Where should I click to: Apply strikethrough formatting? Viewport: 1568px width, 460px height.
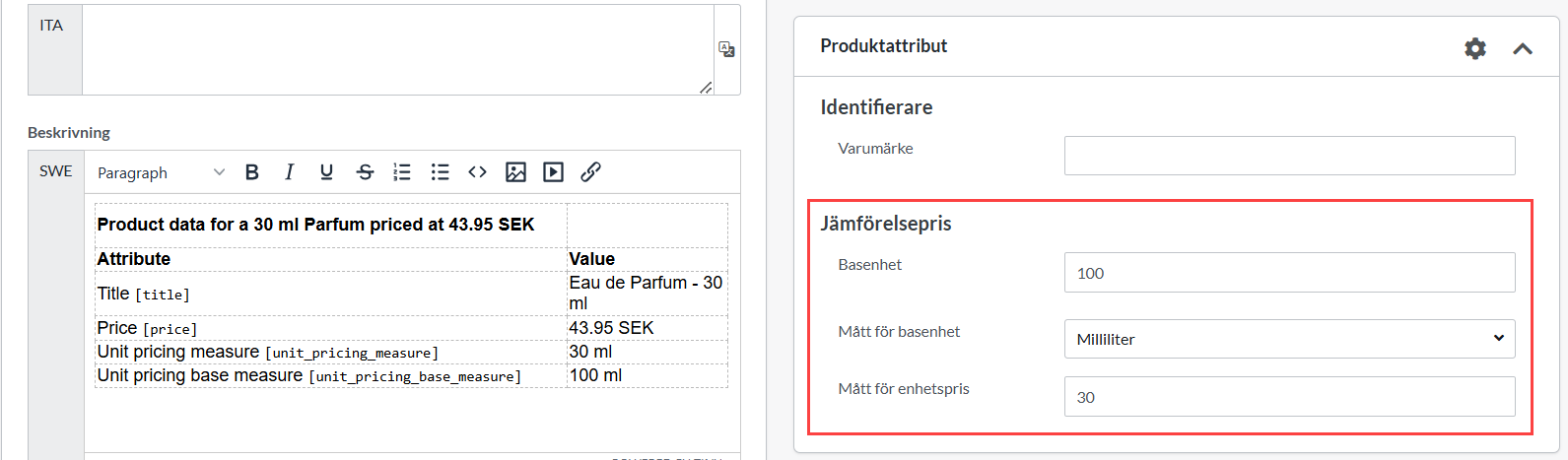coord(365,172)
